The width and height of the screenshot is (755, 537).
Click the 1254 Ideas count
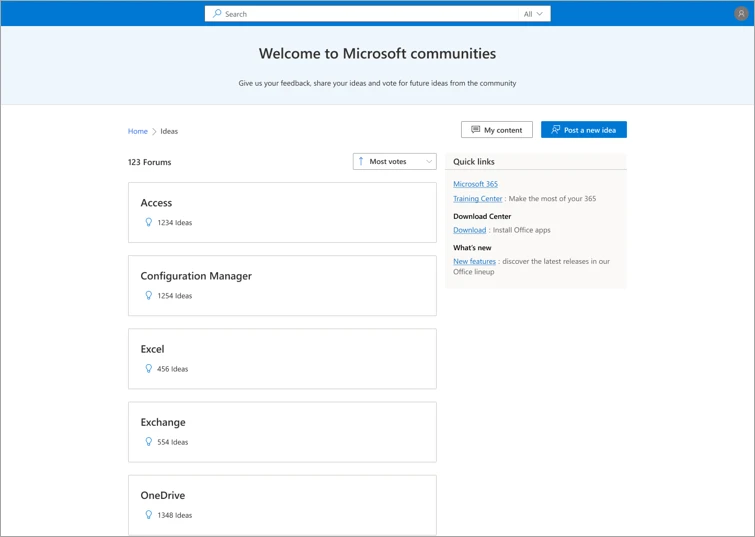pos(175,296)
